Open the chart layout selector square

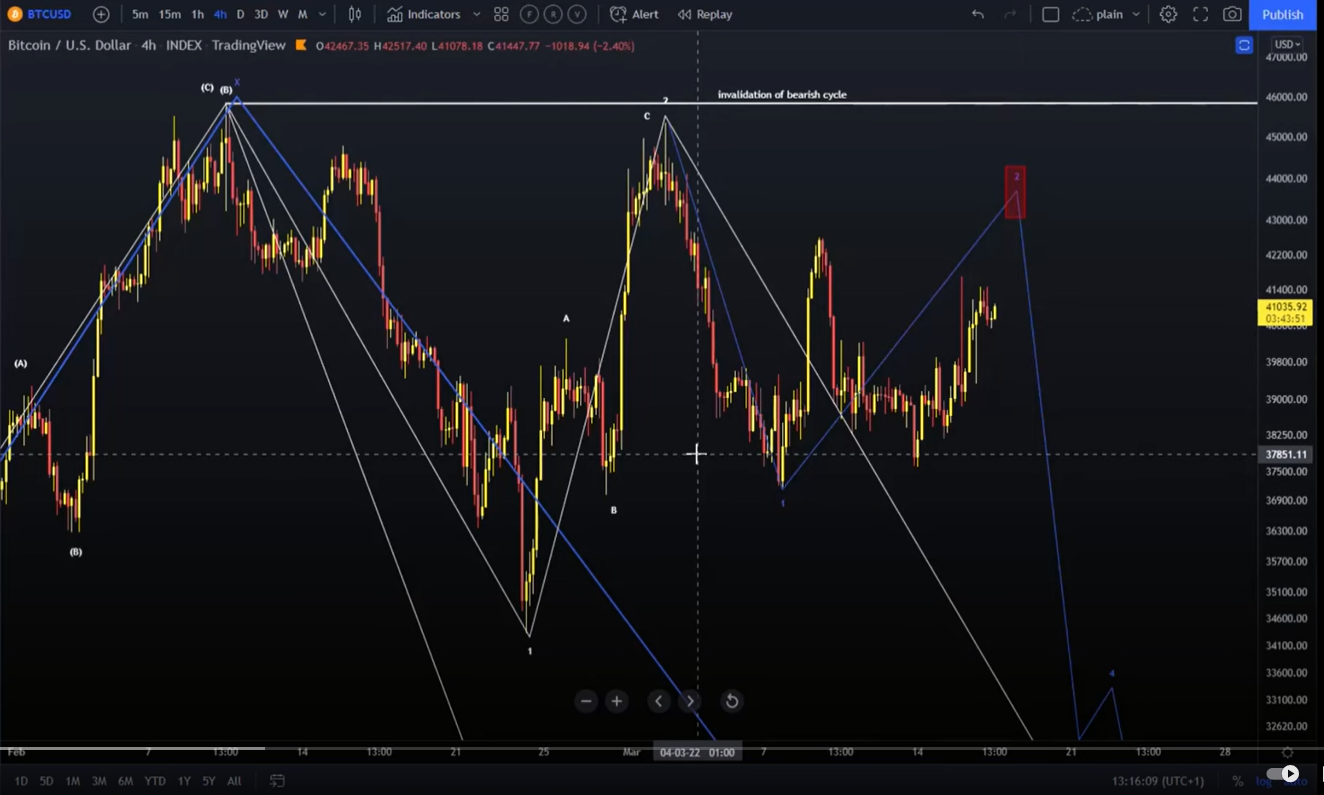pos(1050,14)
